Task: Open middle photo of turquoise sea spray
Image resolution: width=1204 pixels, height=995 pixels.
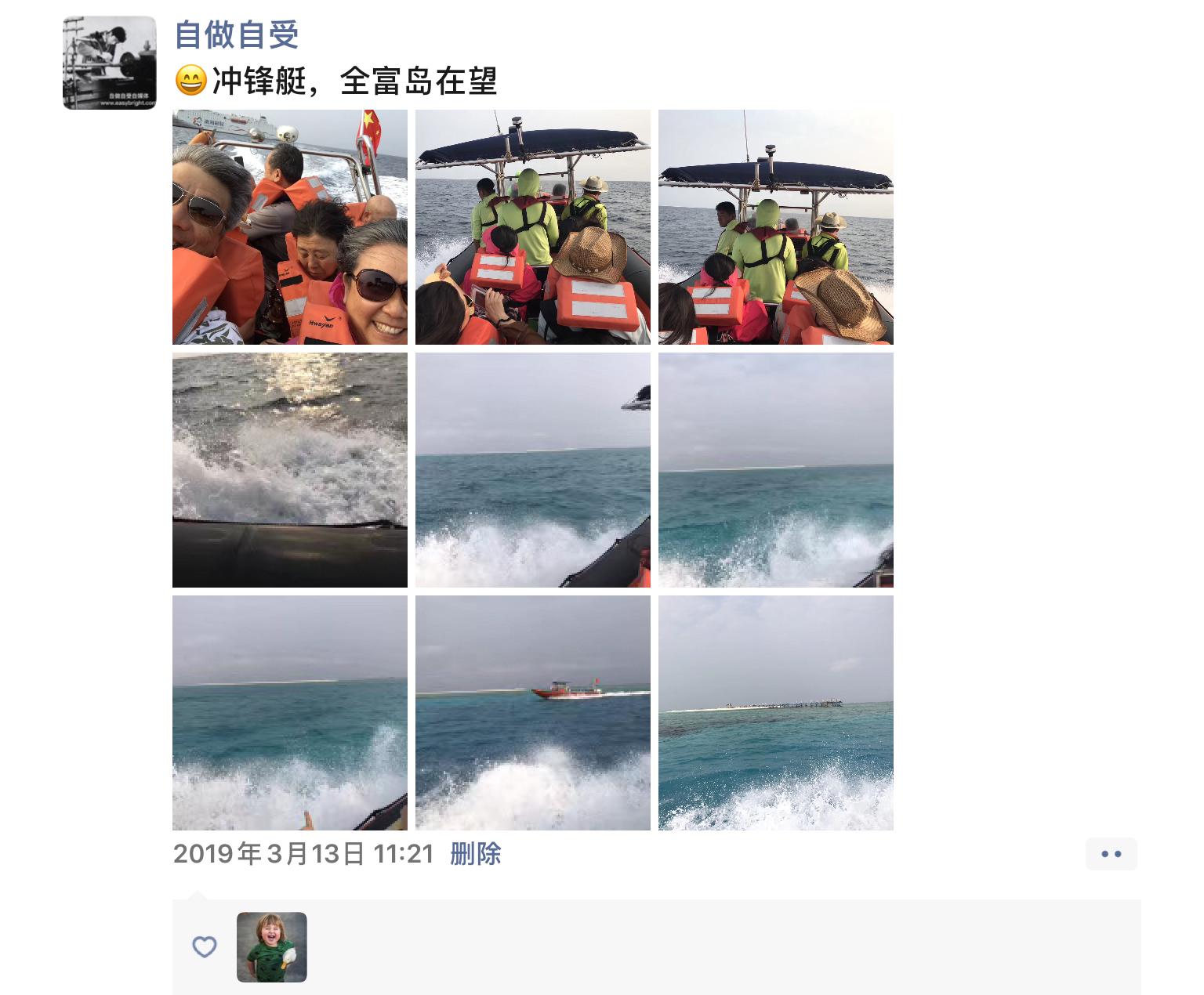Action: pyautogui.click(x=533, y=470)
